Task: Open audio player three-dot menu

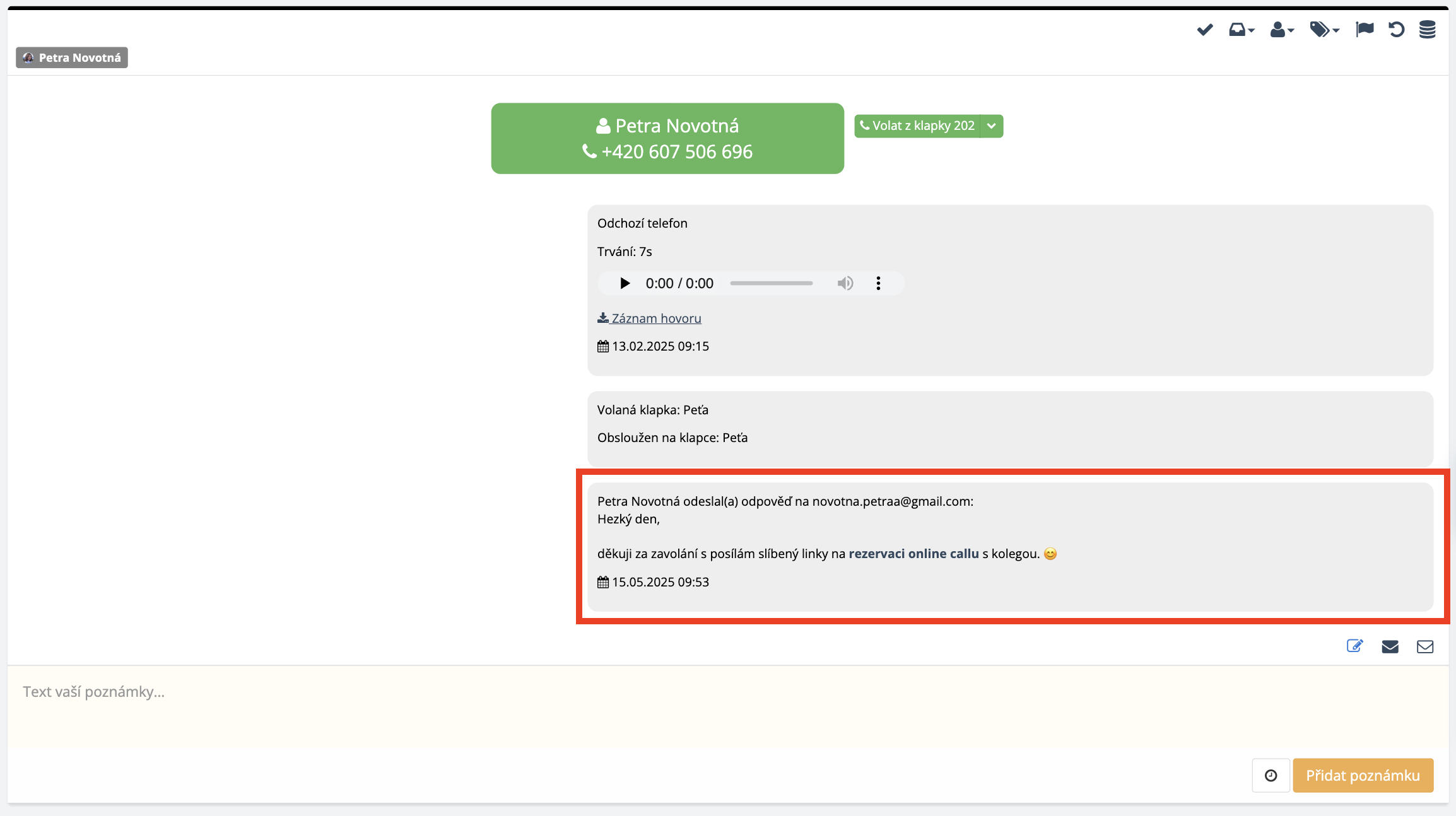Action: (x=878, y=283)
